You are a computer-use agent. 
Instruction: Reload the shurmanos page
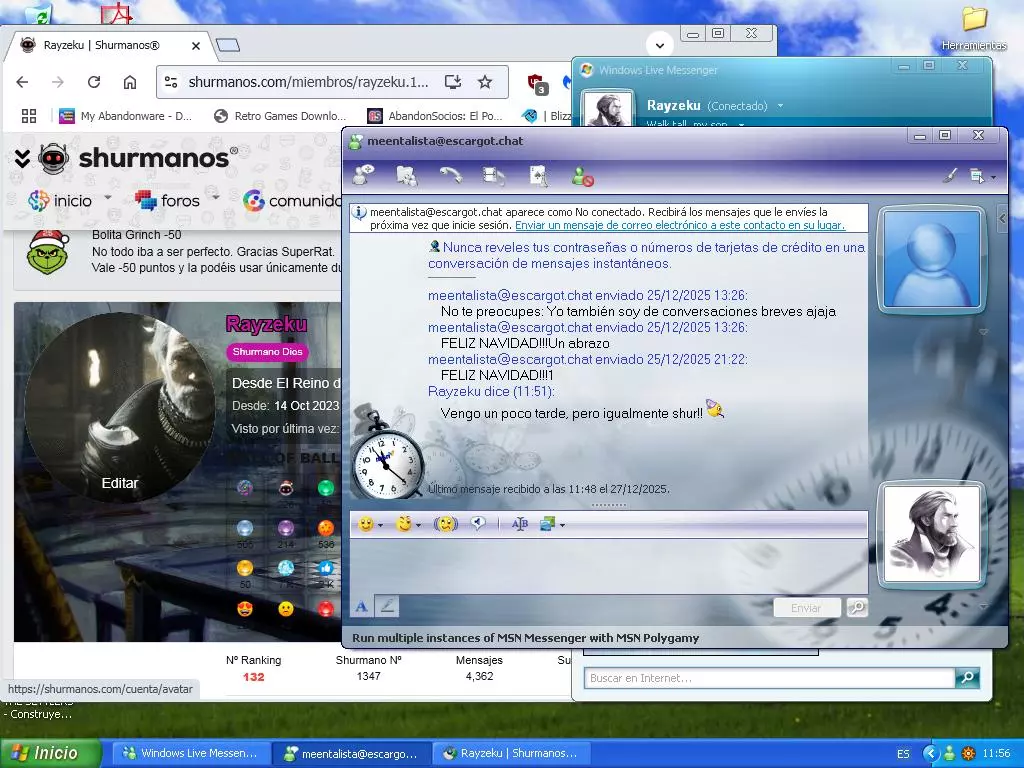tap(94, 82)
